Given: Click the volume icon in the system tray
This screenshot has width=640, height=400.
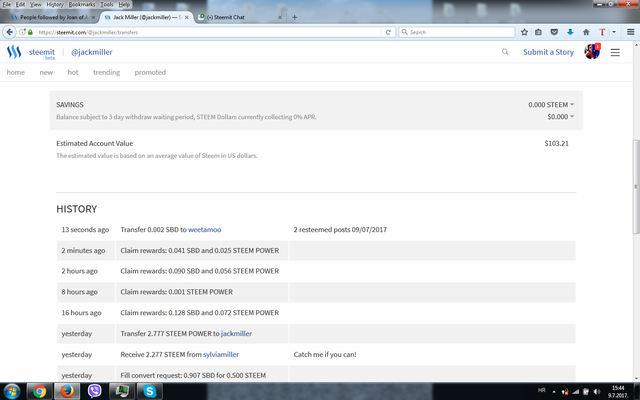Looking at the screenshot, I should 596,392.
